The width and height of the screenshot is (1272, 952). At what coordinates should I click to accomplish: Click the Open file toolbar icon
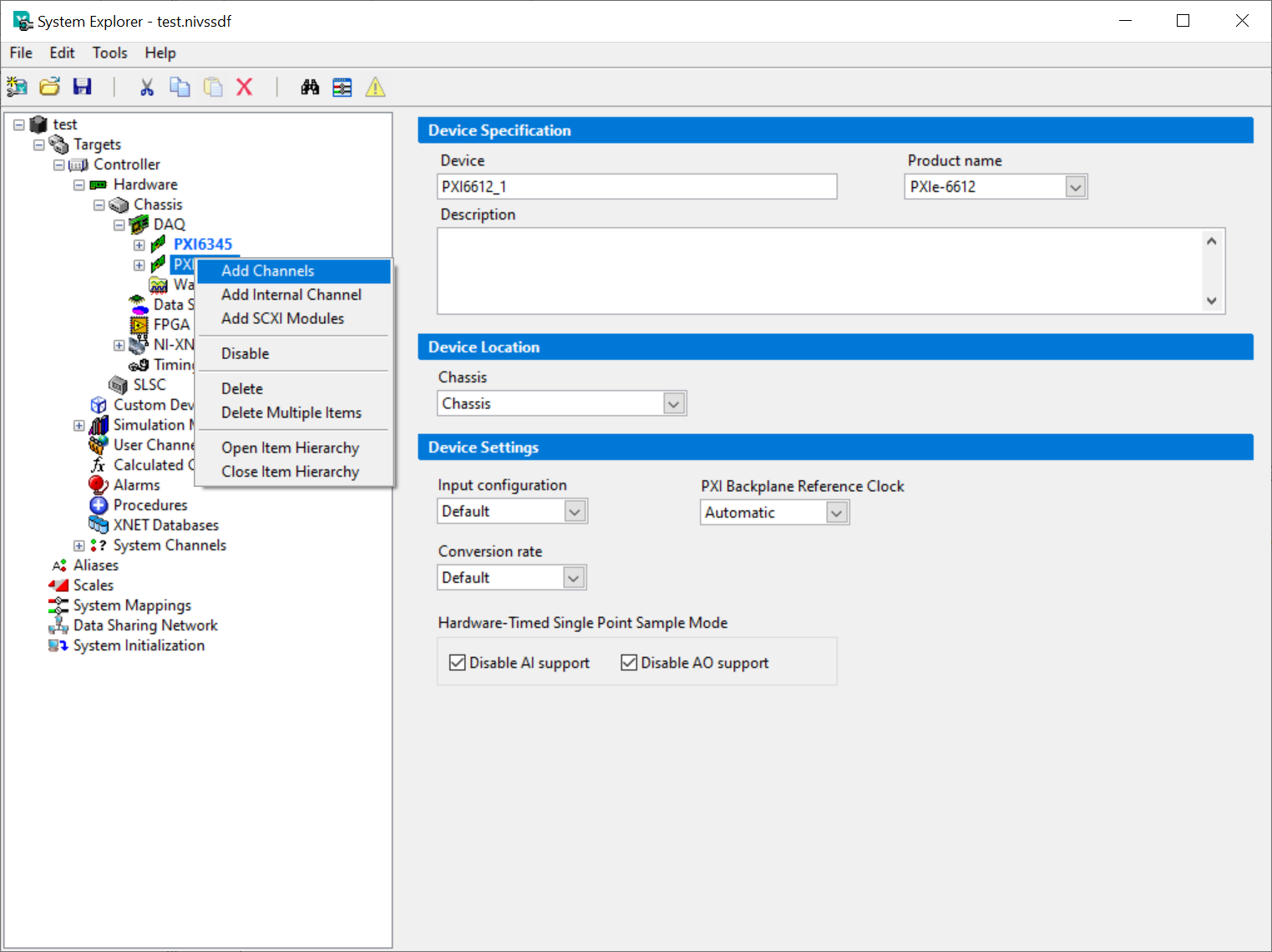tap(50, 87)
